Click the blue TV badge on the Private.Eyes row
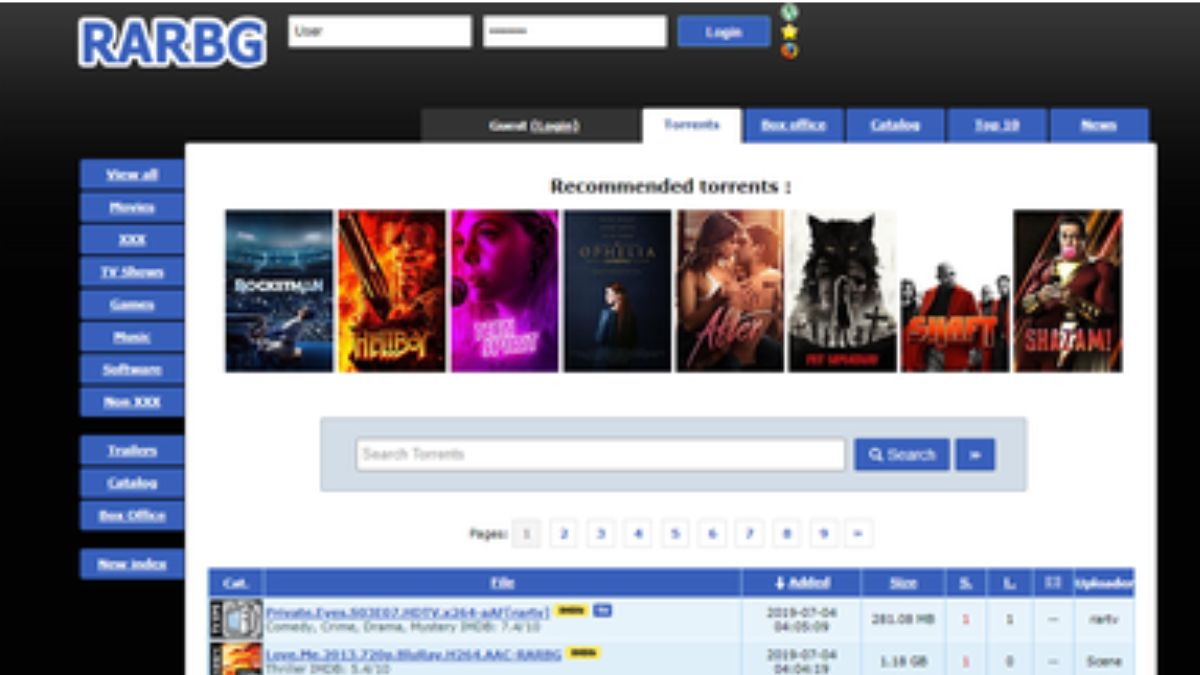 601,610
